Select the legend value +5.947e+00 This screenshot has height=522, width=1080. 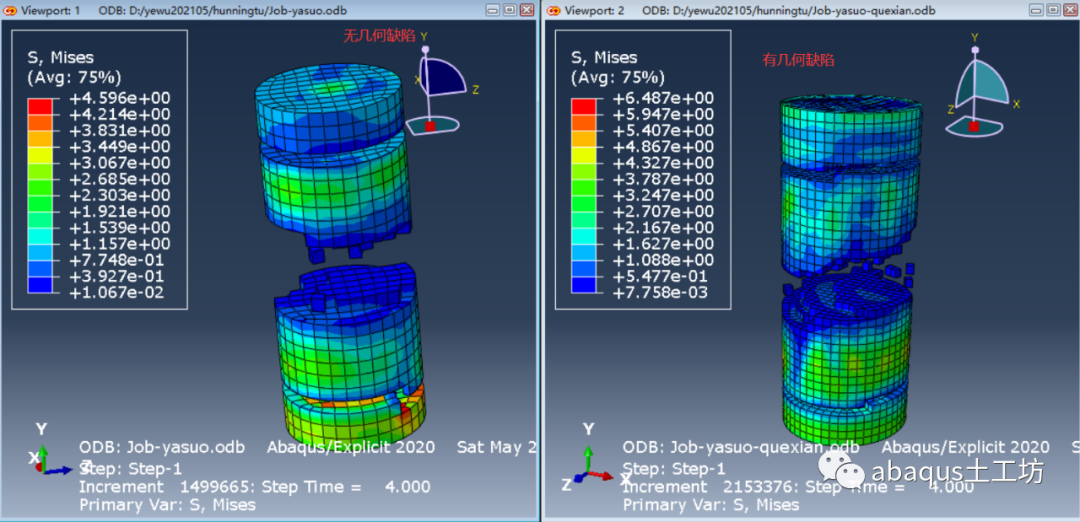(x=663, y=114)
